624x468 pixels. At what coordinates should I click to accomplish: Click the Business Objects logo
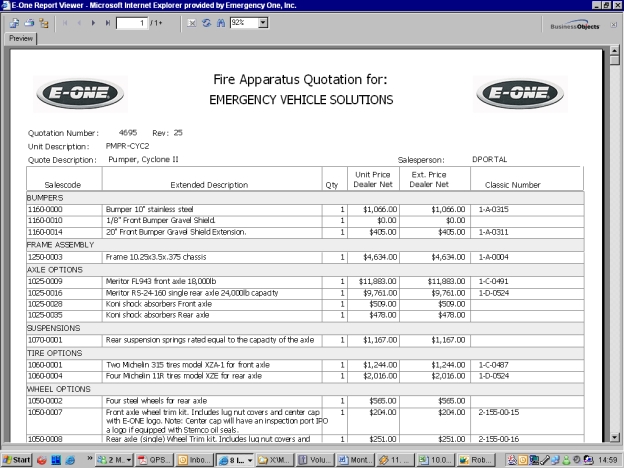tap(575, 25)
